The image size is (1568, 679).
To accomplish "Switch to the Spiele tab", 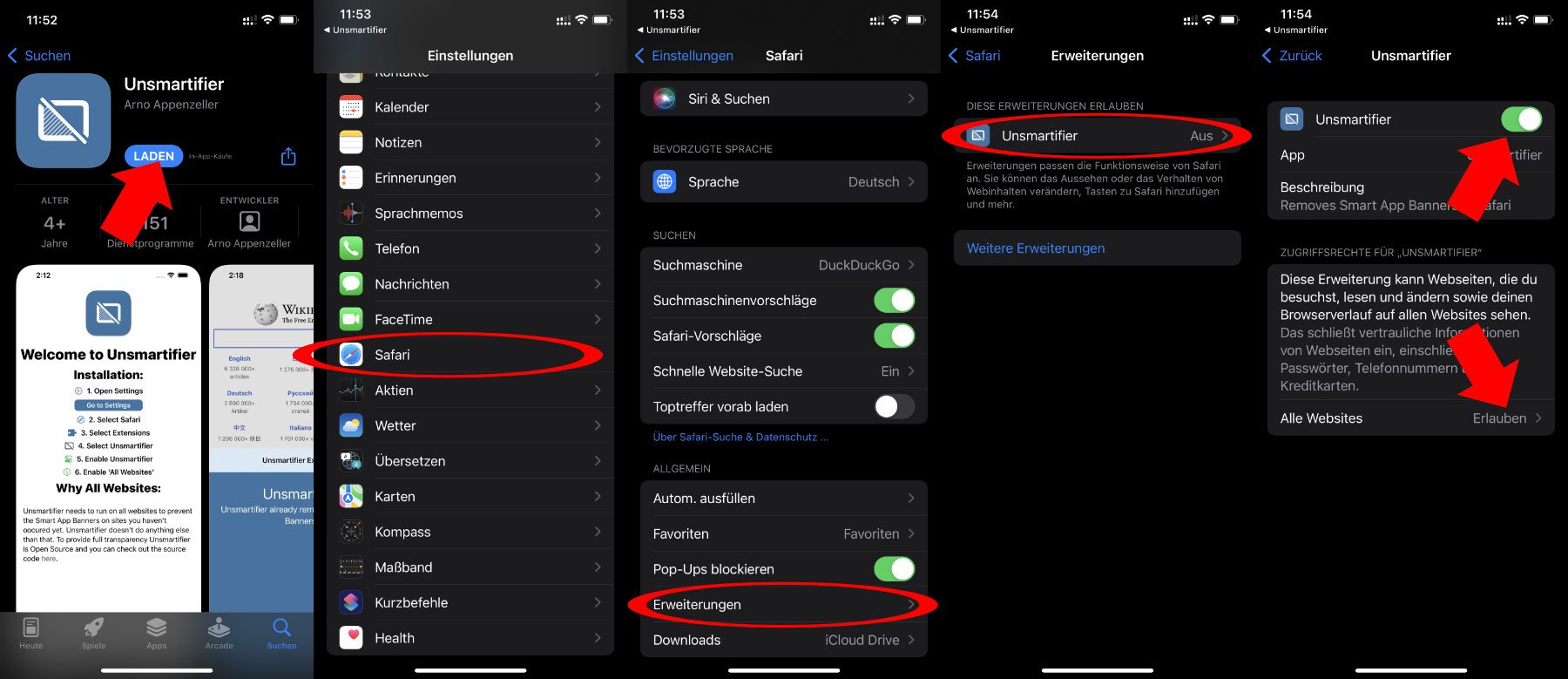I will [94, 634].
